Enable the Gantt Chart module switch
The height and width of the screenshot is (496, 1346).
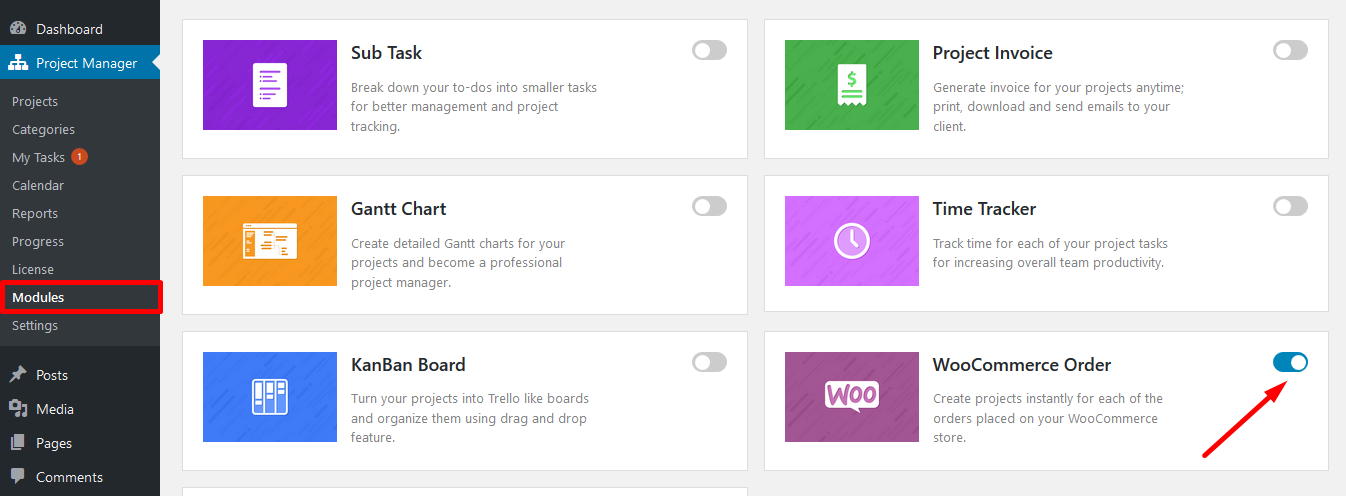pos(709,206)
